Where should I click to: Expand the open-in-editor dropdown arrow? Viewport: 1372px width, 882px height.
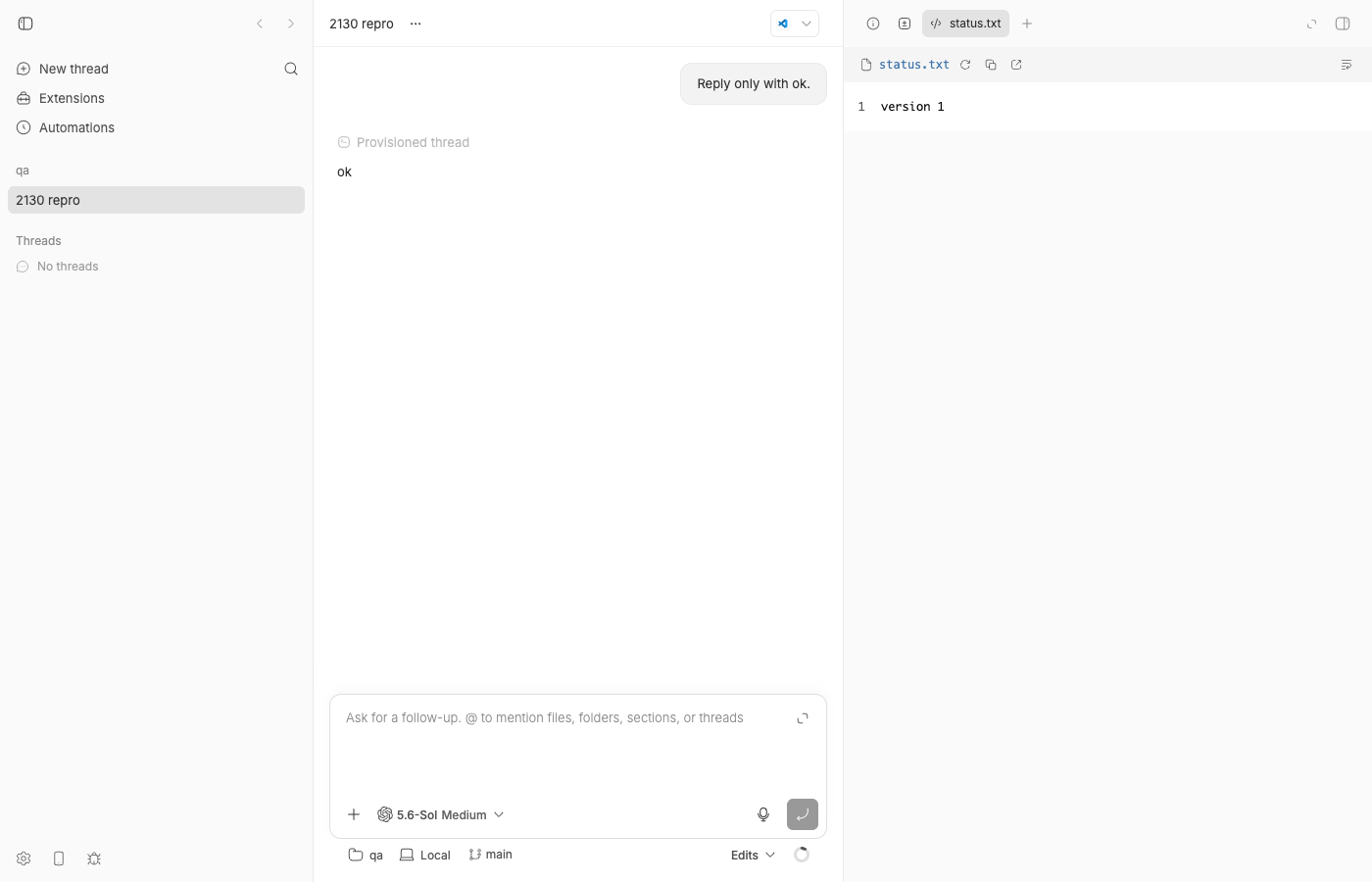coord(807,24)
